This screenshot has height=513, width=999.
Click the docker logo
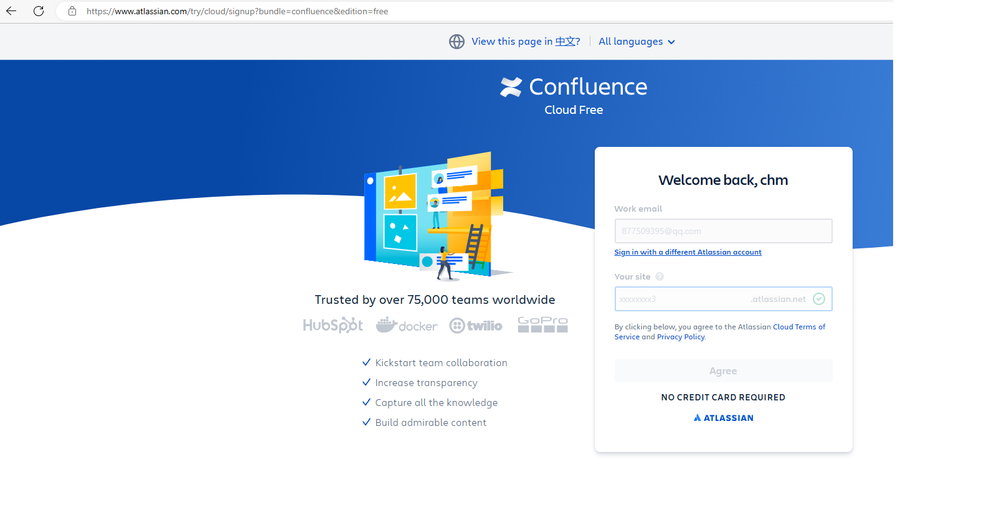point(406,325)
